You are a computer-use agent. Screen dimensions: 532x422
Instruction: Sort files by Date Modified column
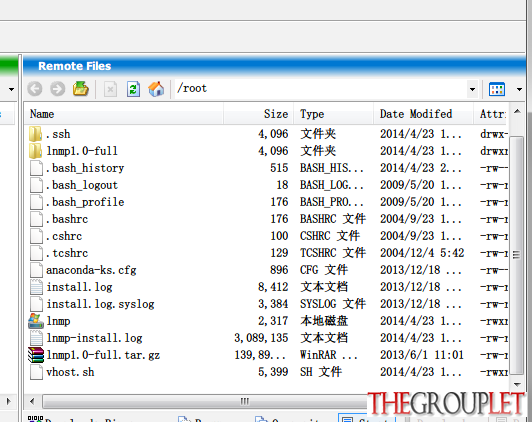424,114
